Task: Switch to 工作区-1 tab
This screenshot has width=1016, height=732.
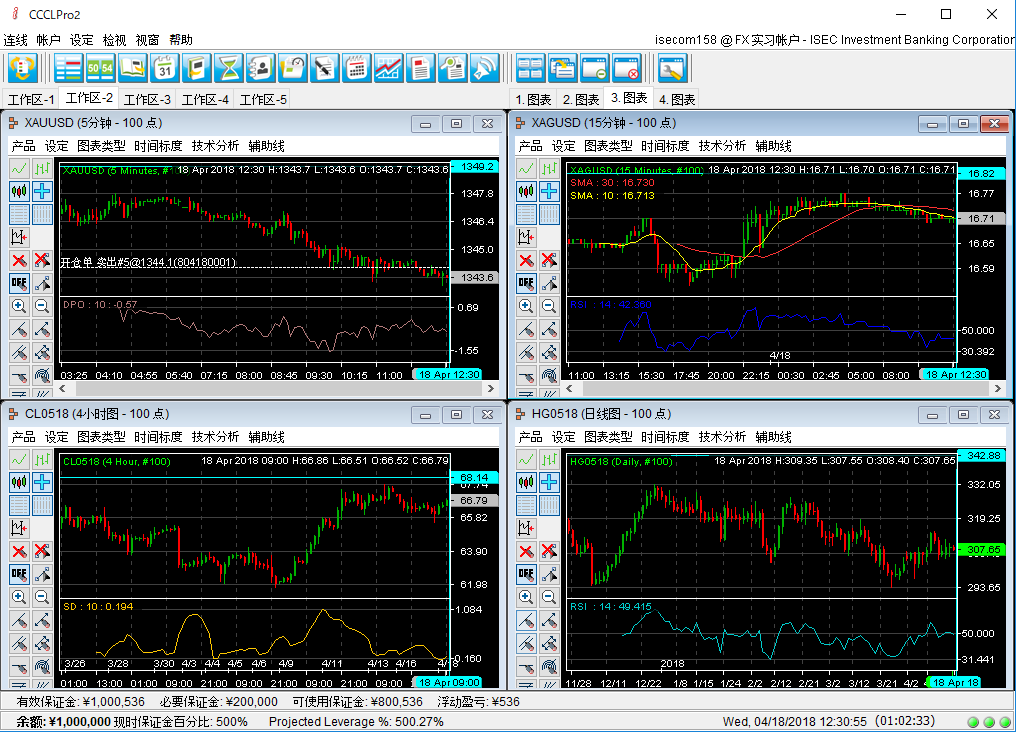Action: tap(31, 99)
